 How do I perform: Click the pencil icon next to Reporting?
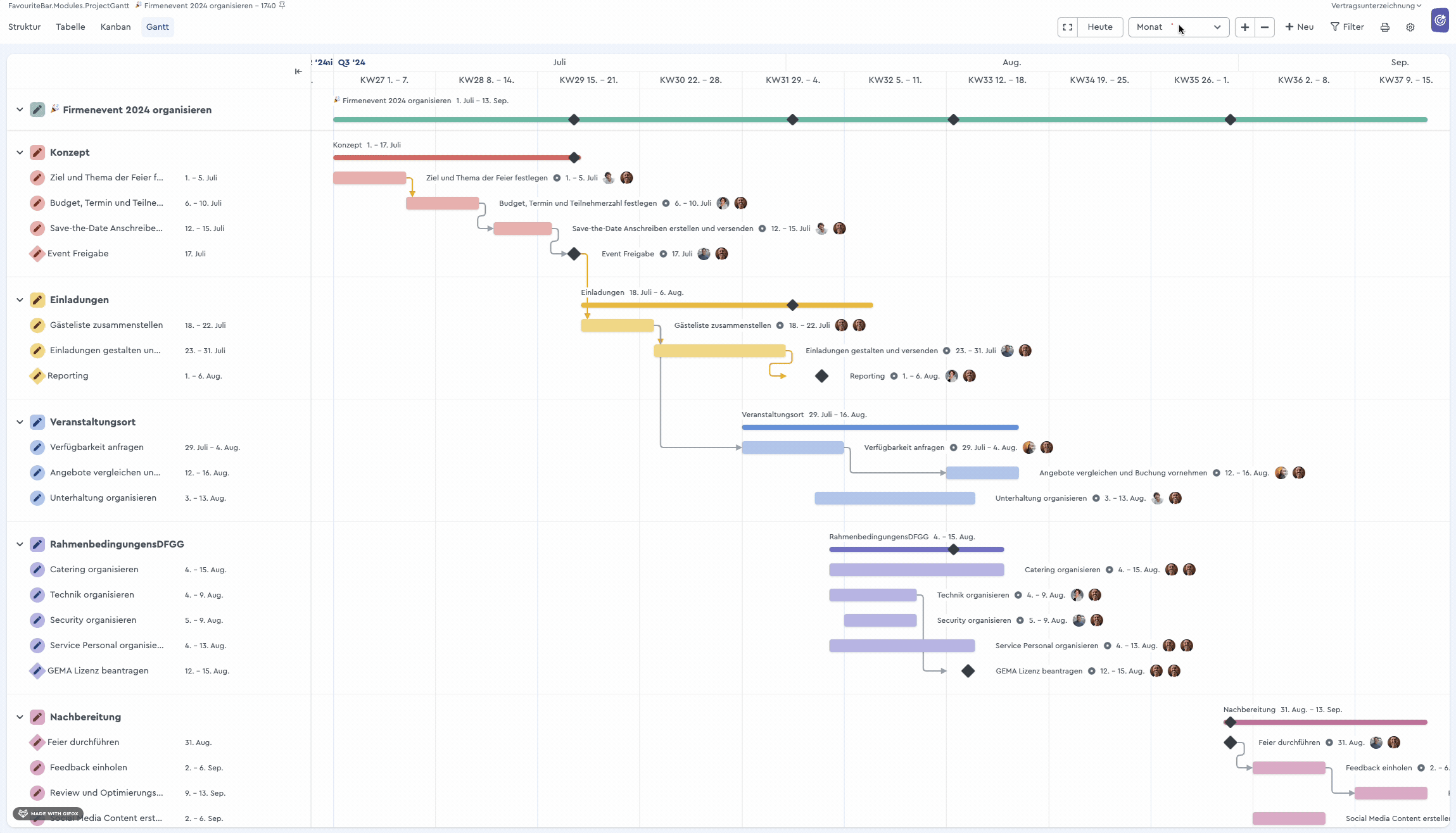pos(37,375)
